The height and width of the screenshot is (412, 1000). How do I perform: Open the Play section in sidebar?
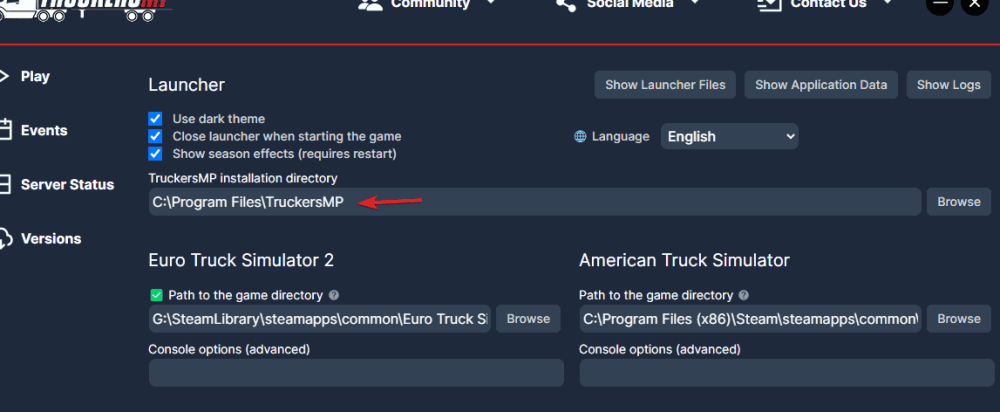coord(35,76)
